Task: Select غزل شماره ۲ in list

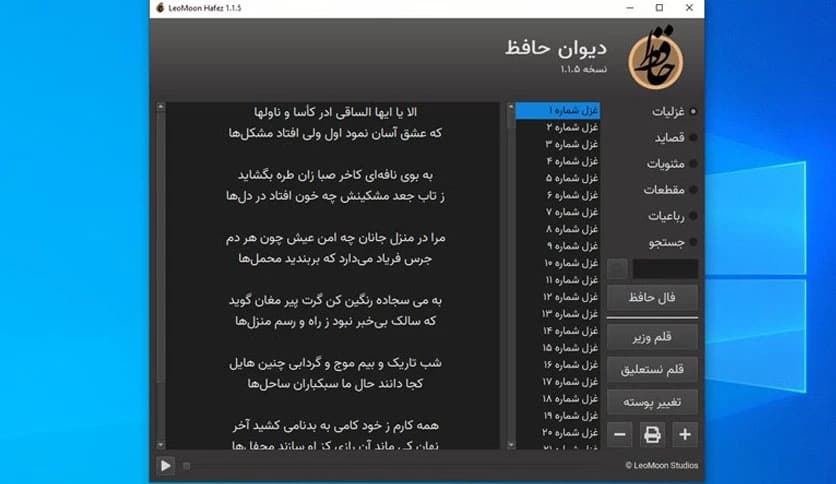Action: coord(558,127)
